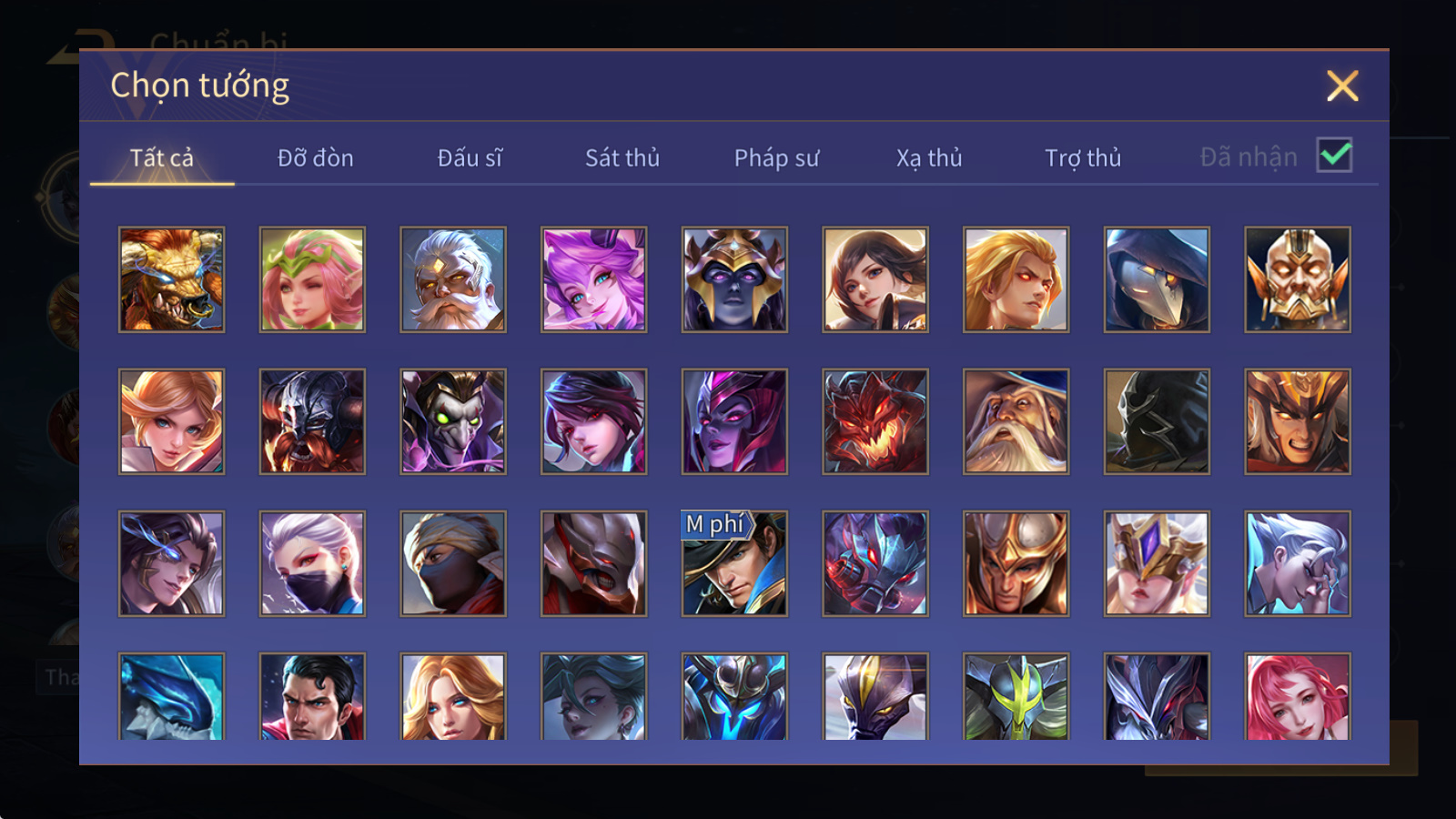Pick the white-bearded old man hero

[453, 279]
